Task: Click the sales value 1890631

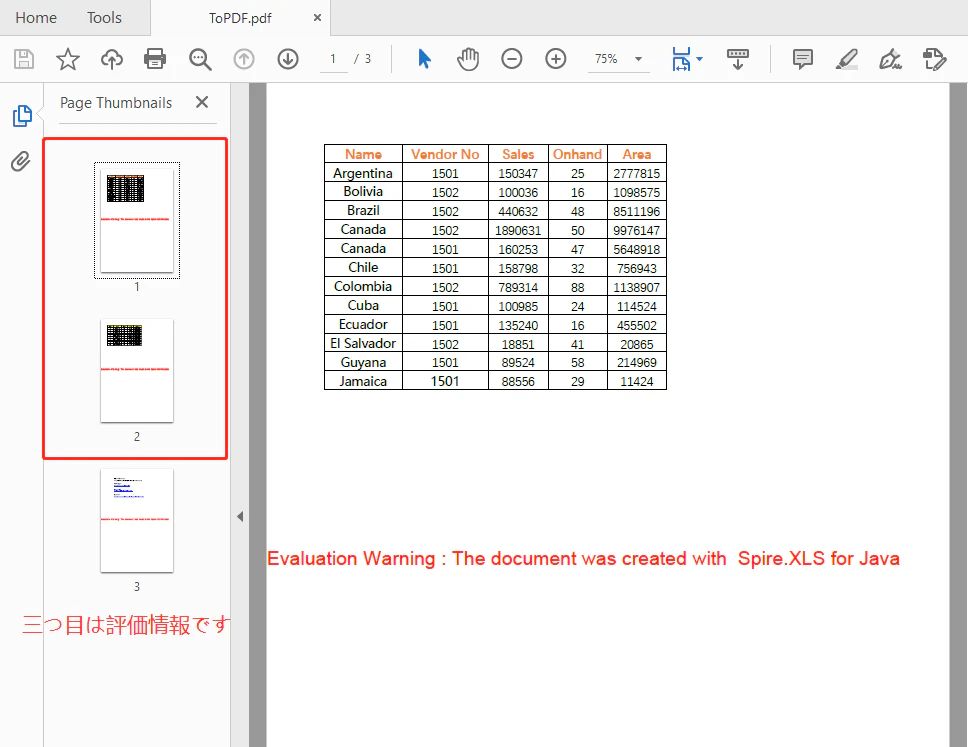Action: pyautogui.click(x=518, y=230)
